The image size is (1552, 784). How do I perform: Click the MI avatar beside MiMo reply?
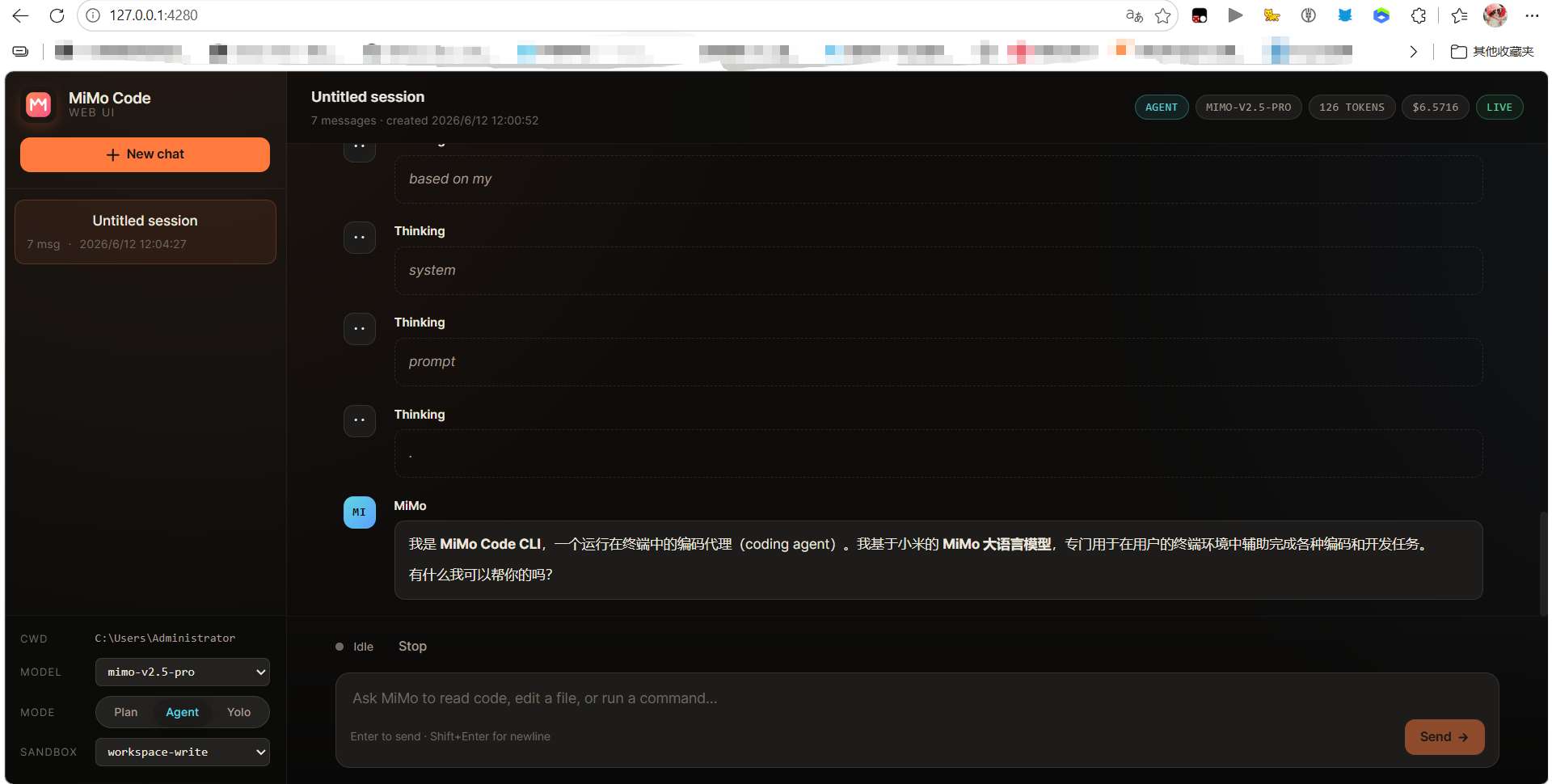click(359, 512)
